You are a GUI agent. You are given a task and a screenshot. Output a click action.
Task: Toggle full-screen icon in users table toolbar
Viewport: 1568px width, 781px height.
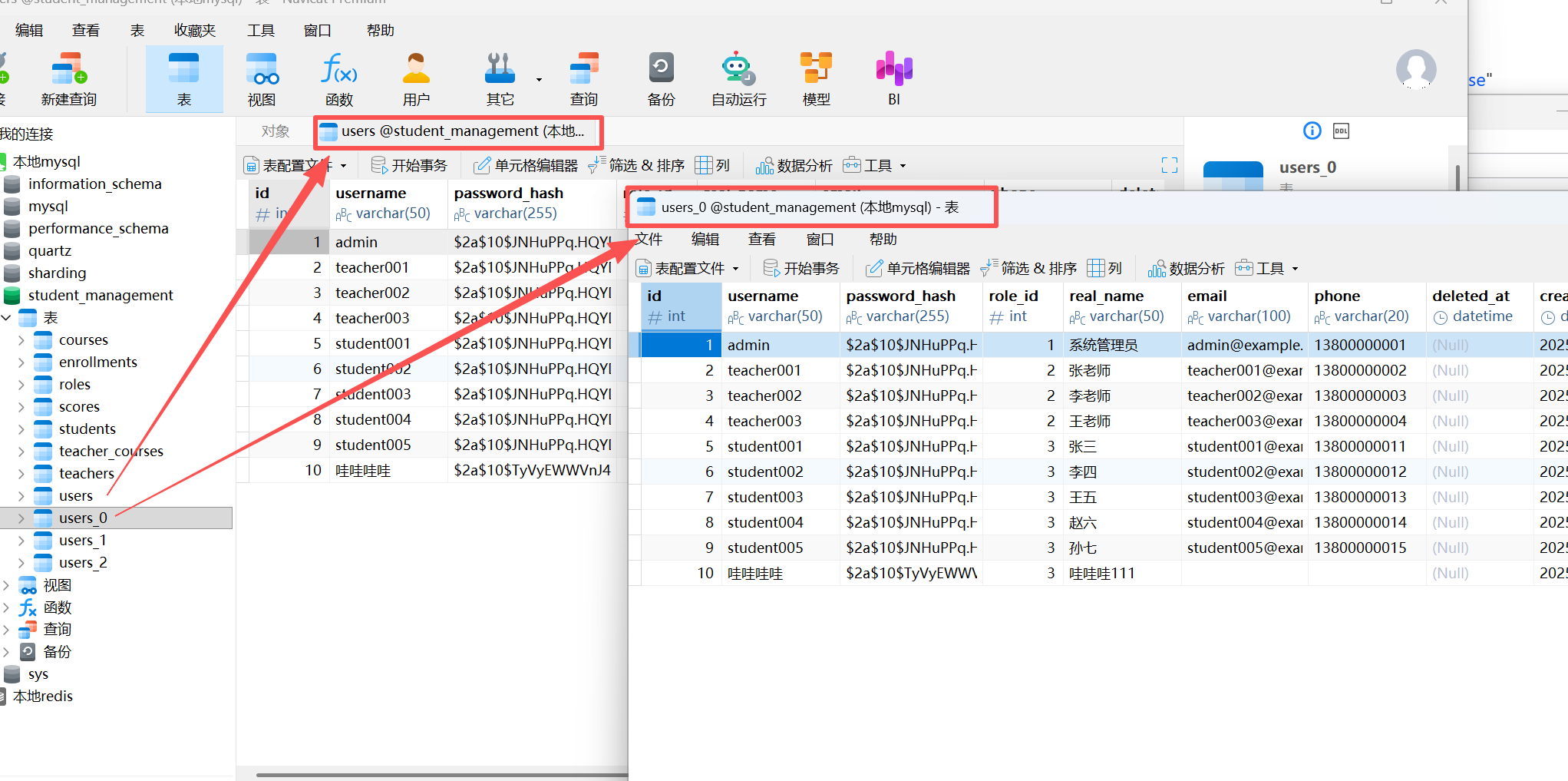coord(1170,165)
